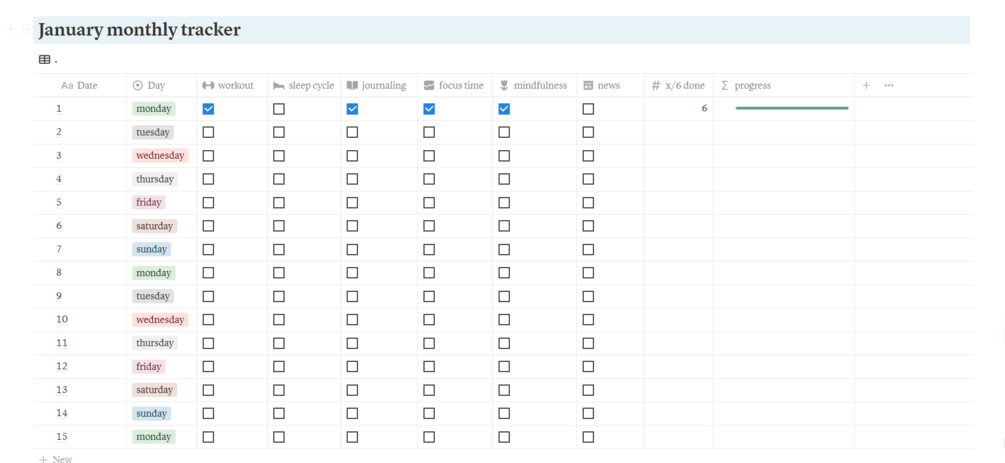Open the x/6 done column header
This screenshot has width=1005, height=463.
pyautogui.click(x=679, y=85)
